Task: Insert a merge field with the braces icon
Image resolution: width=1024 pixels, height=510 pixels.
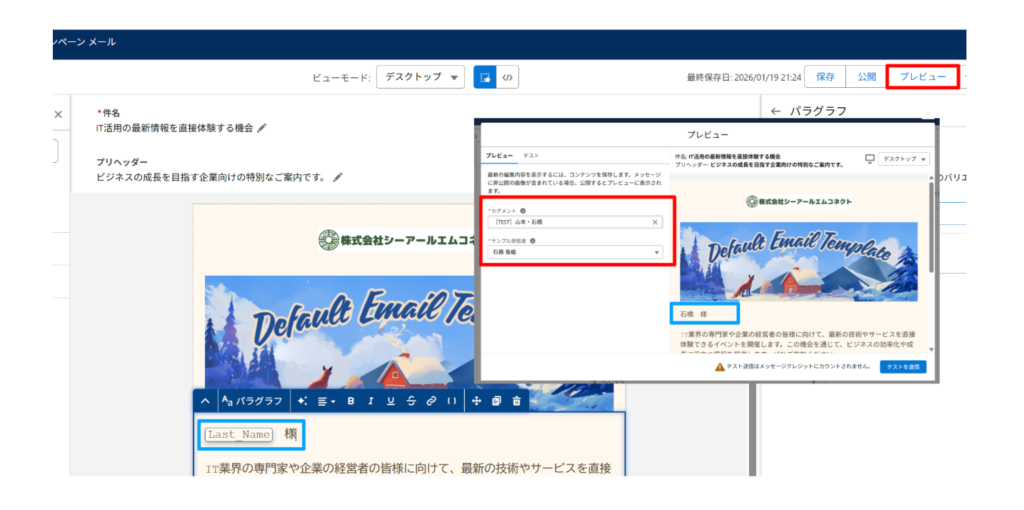Action: [x=451, y=401]
